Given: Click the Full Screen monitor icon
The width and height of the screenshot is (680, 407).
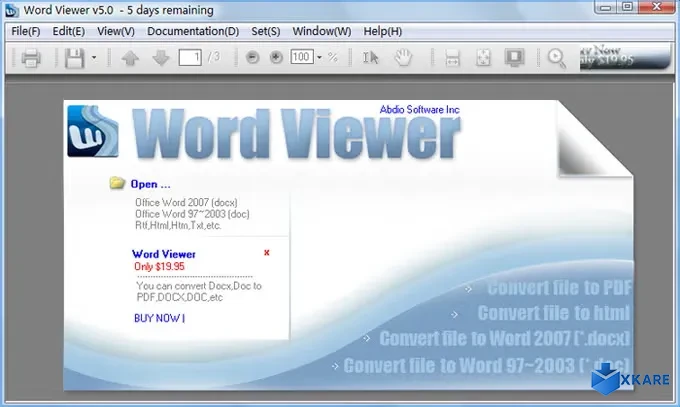Looking at the screenshot, I should point(514,58).
